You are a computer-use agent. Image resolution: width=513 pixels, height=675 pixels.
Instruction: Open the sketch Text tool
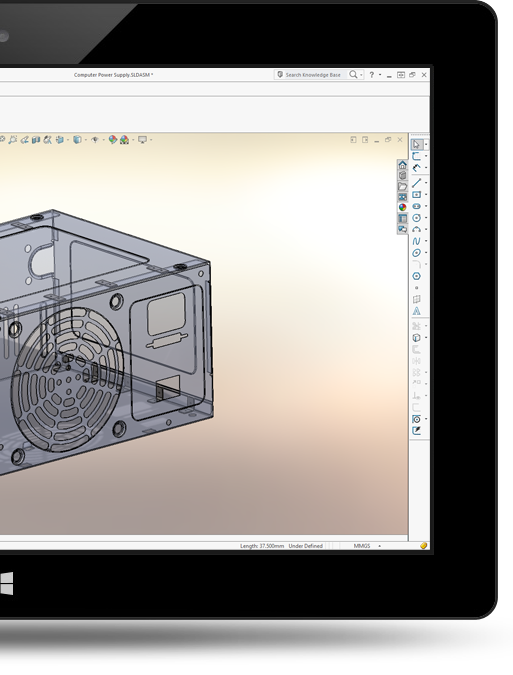tap(416, 311)
